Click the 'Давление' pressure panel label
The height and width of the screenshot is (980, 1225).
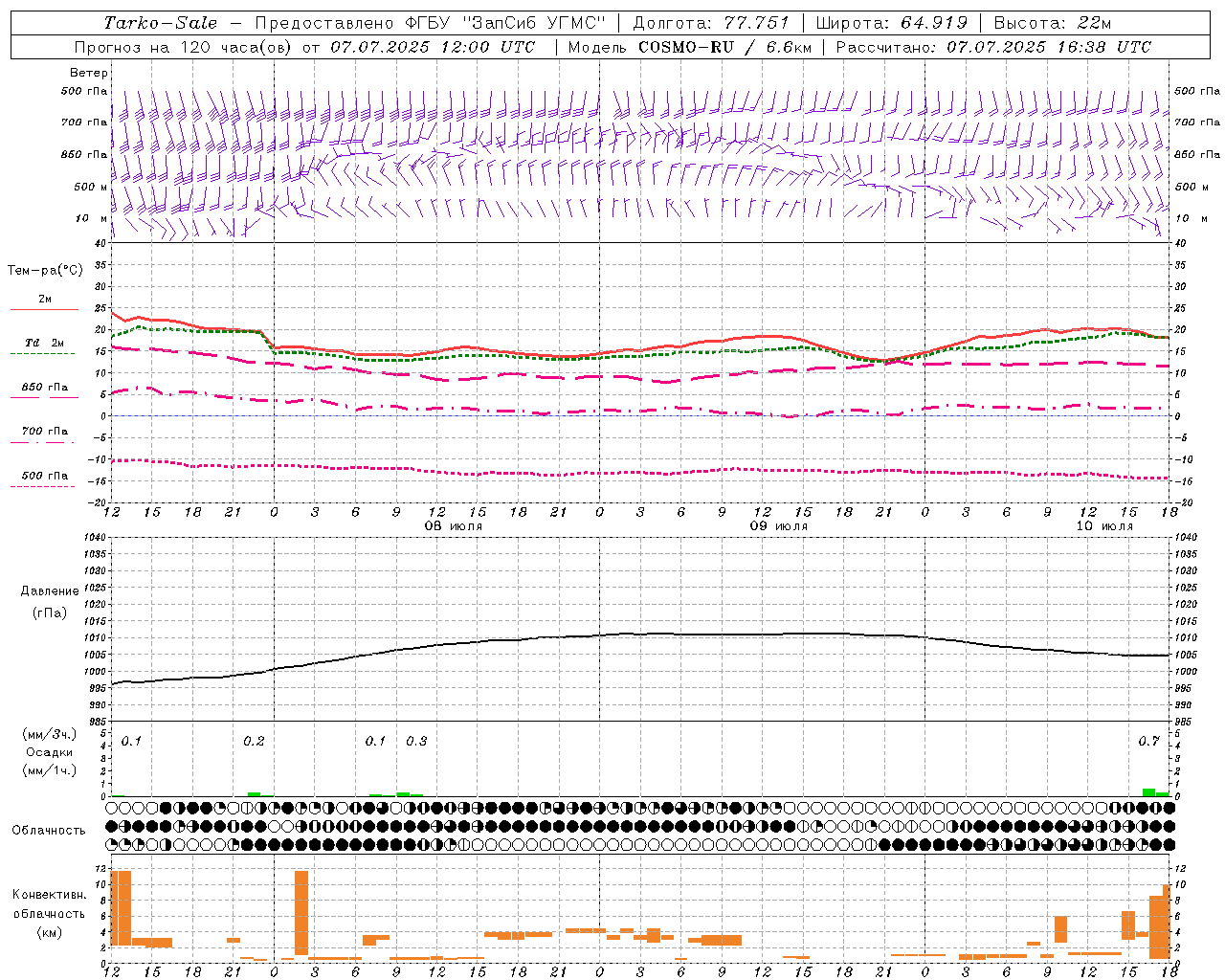pyautogui.click(x=50, y=591)
